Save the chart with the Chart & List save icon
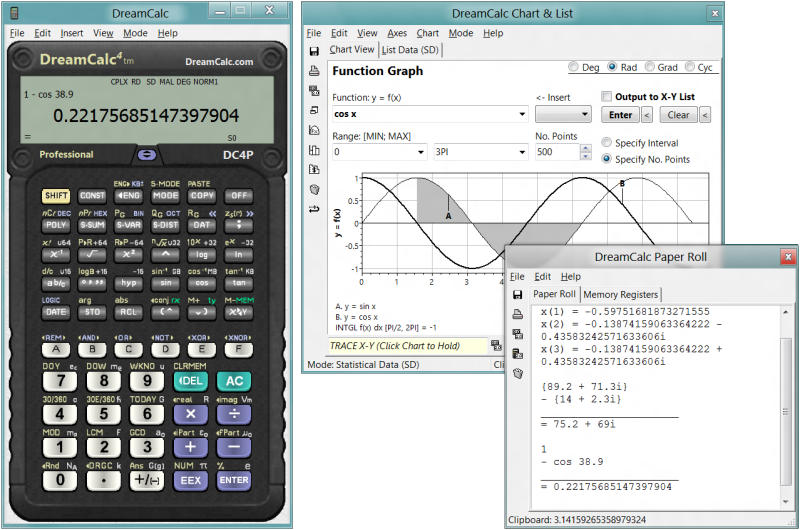Viewport: 800px width, 530px height. pyautogui.click(x=314, y=51)
